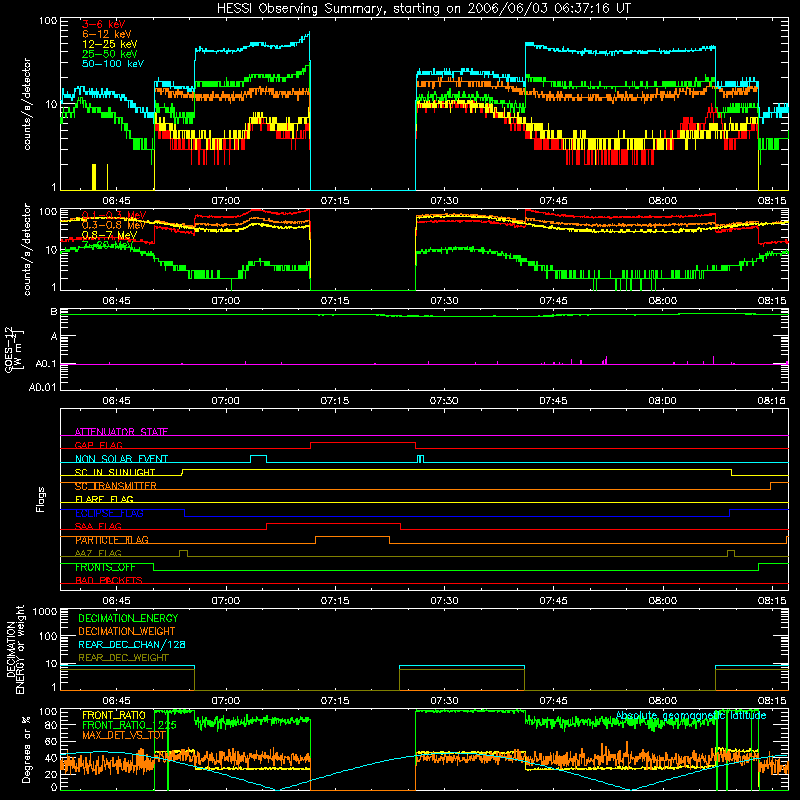Select the 6-12 keV legend label
Screen dimensions: 800x800
pyautogui.click(x=106, y=34)
